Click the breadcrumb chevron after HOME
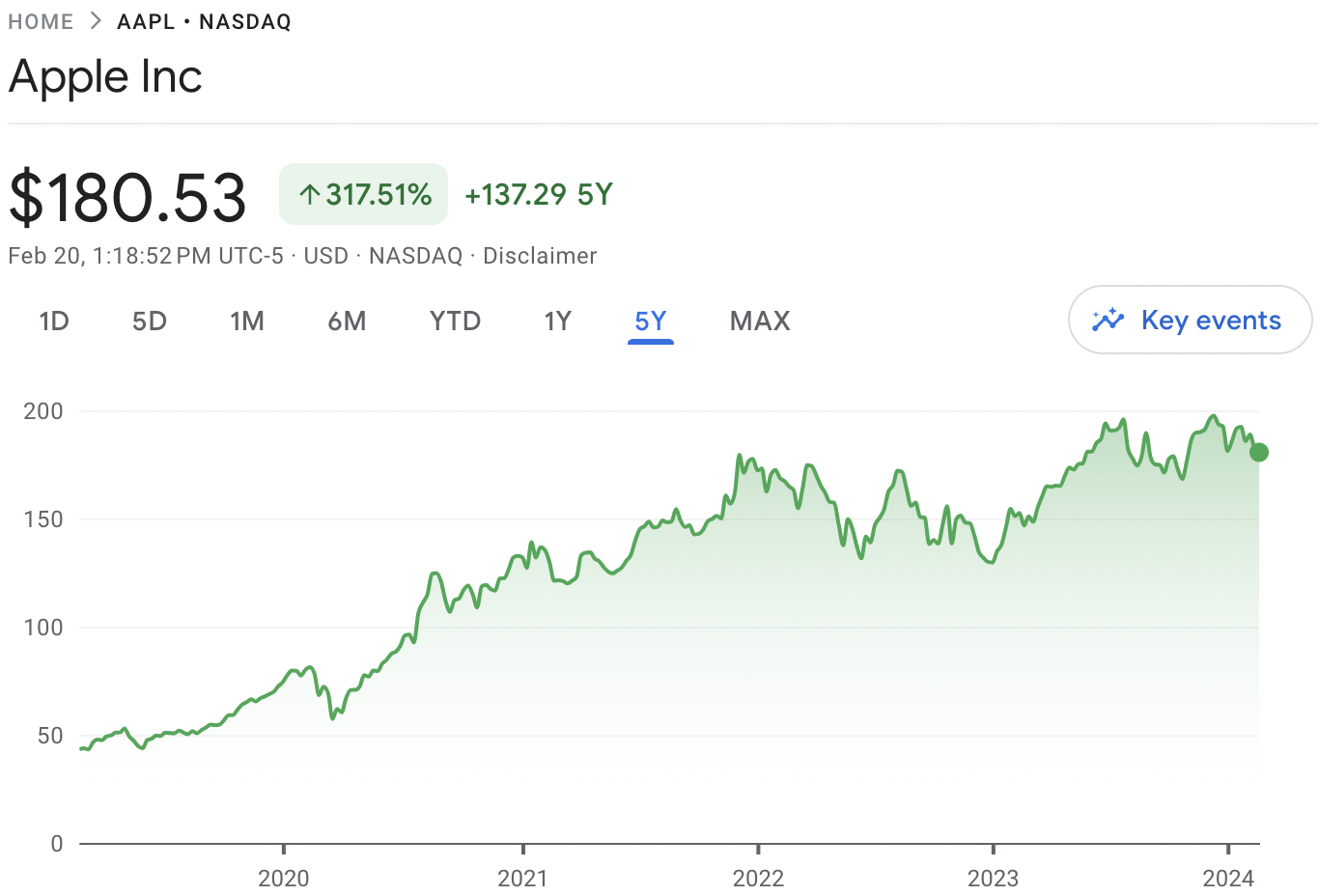Screen dimensions: 1319x896 (96, 21)
